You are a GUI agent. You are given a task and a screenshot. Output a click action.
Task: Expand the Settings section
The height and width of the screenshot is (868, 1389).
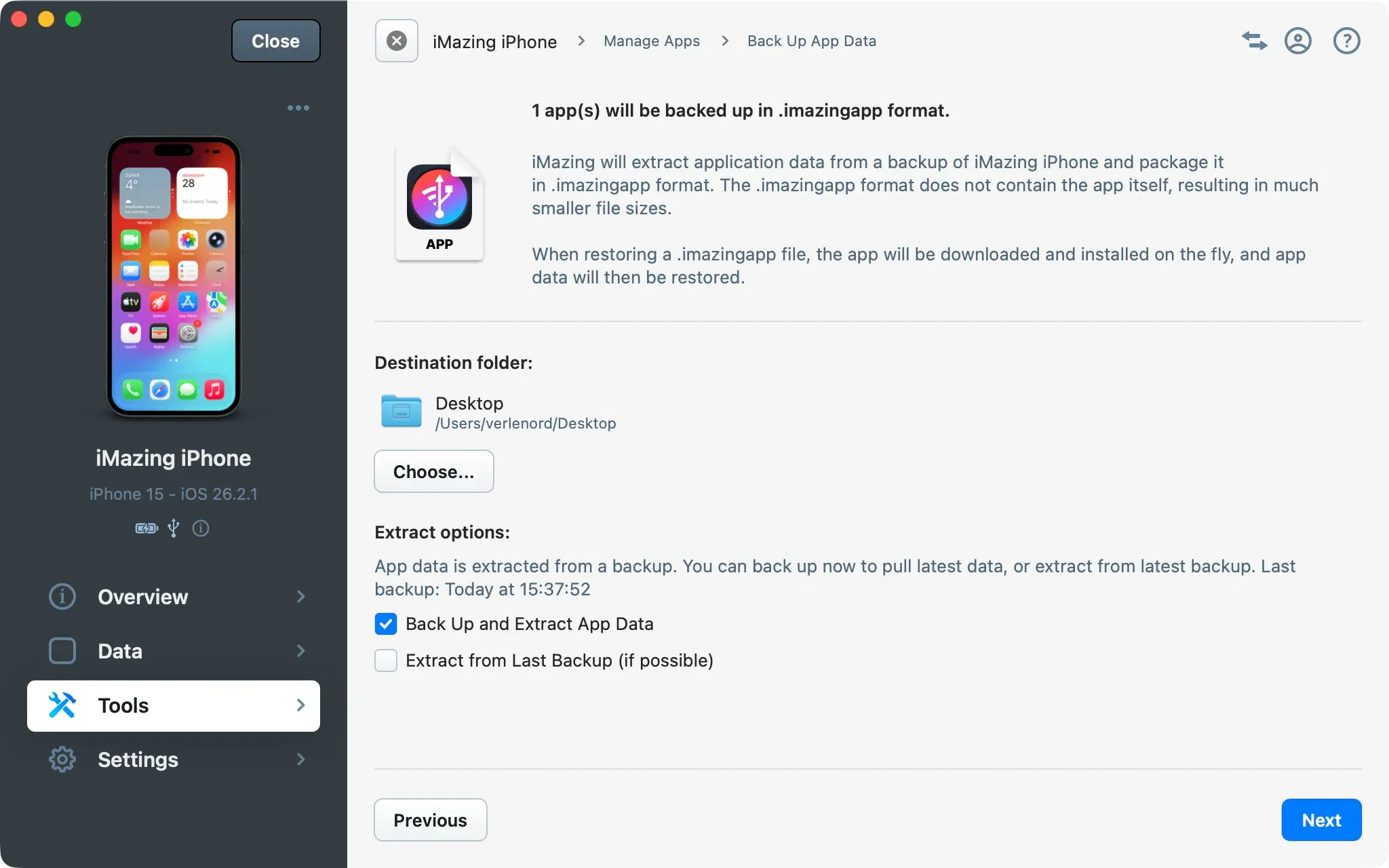pyautogui.click(x=300, y=759)
